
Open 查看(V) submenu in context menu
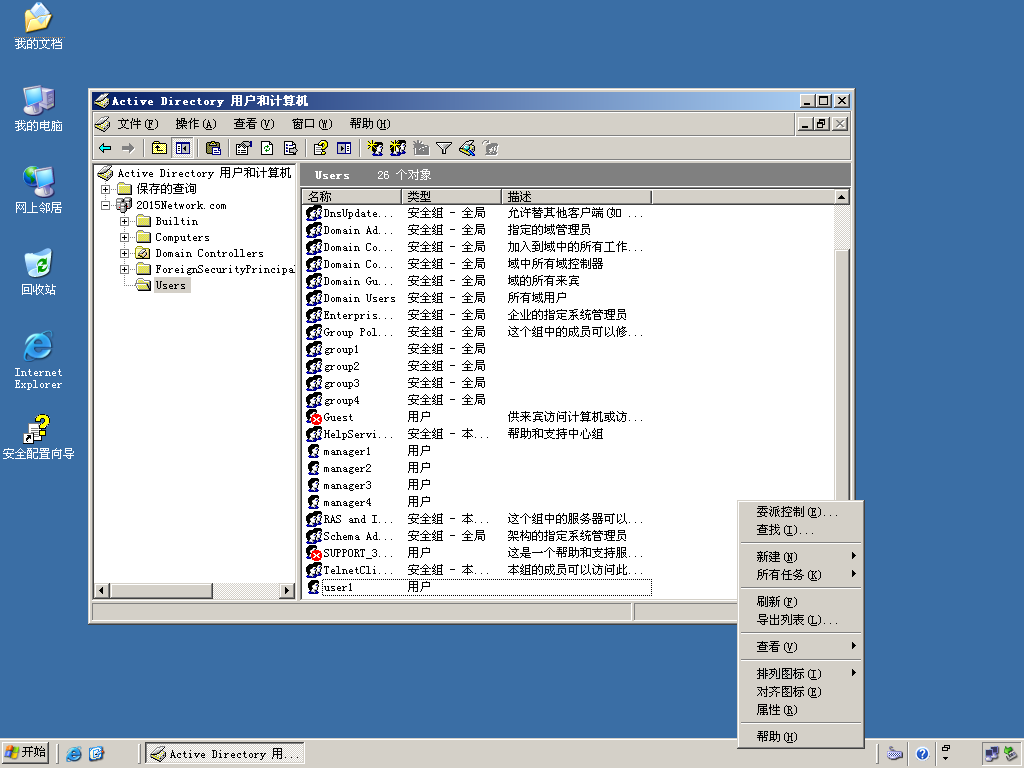pyautogui.click(x=801, y=647)
